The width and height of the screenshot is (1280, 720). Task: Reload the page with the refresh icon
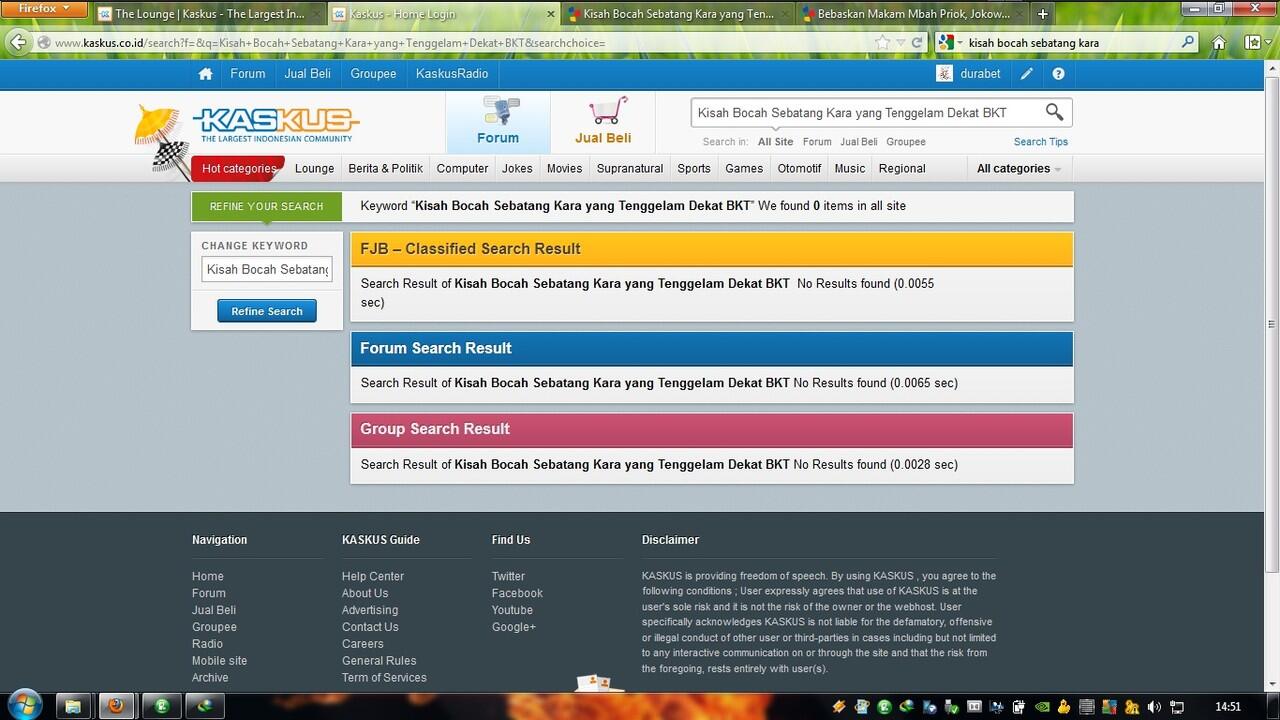tap(917, 43)
